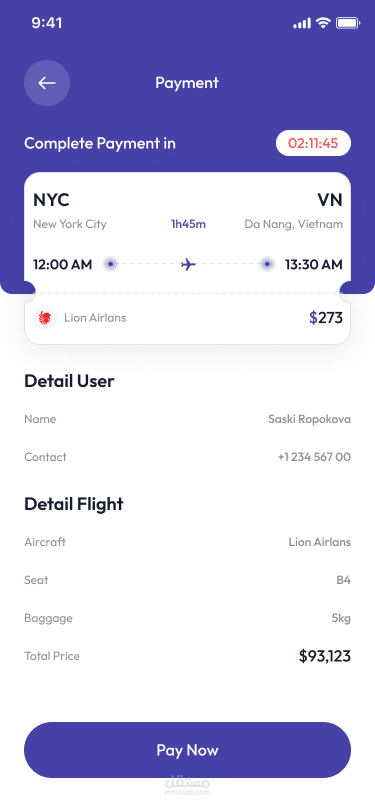Select the Saski Ropokova name value
The image size is (375, 812).
click(x=309, y=419)
